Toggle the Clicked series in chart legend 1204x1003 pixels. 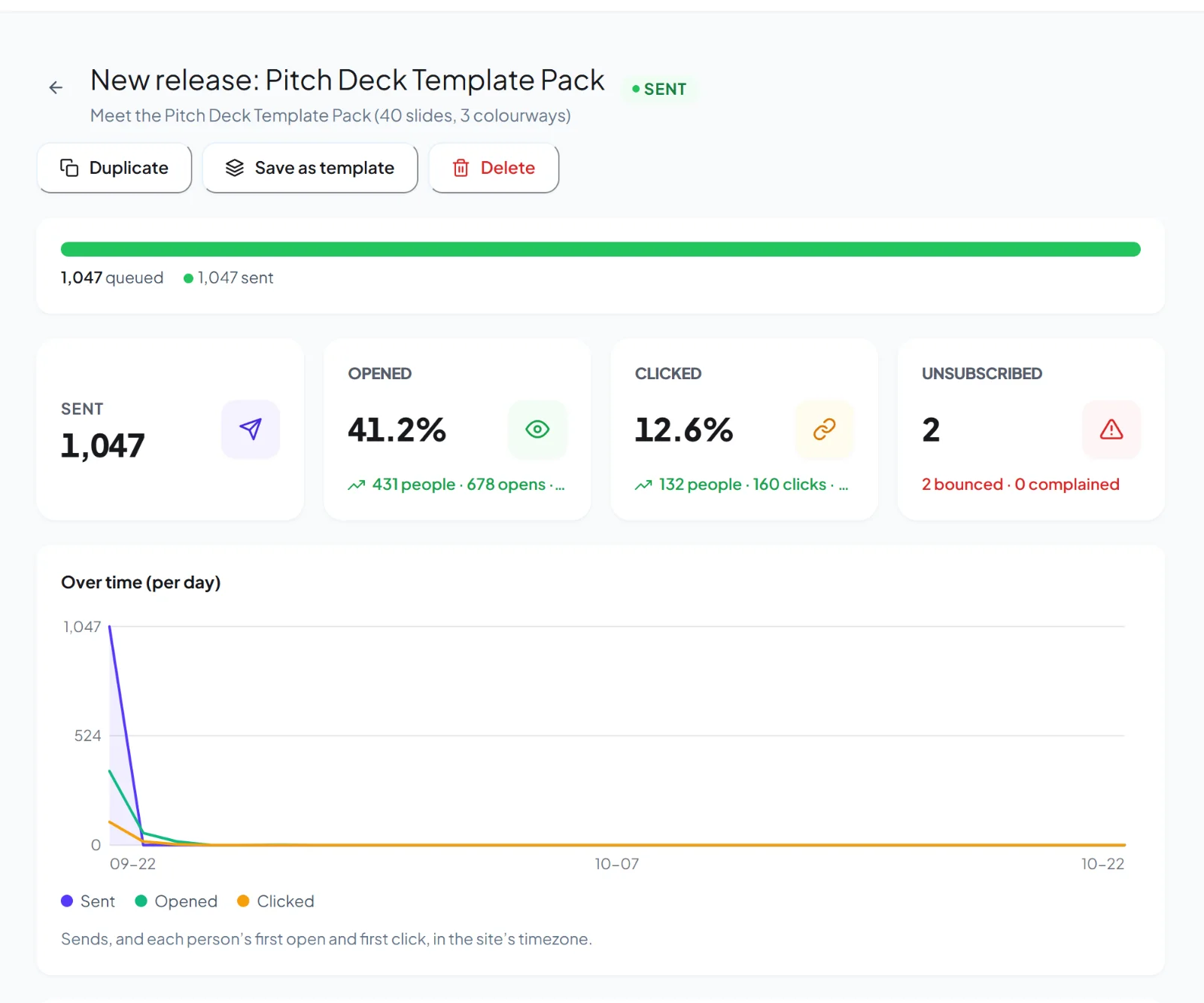point(275,901)
